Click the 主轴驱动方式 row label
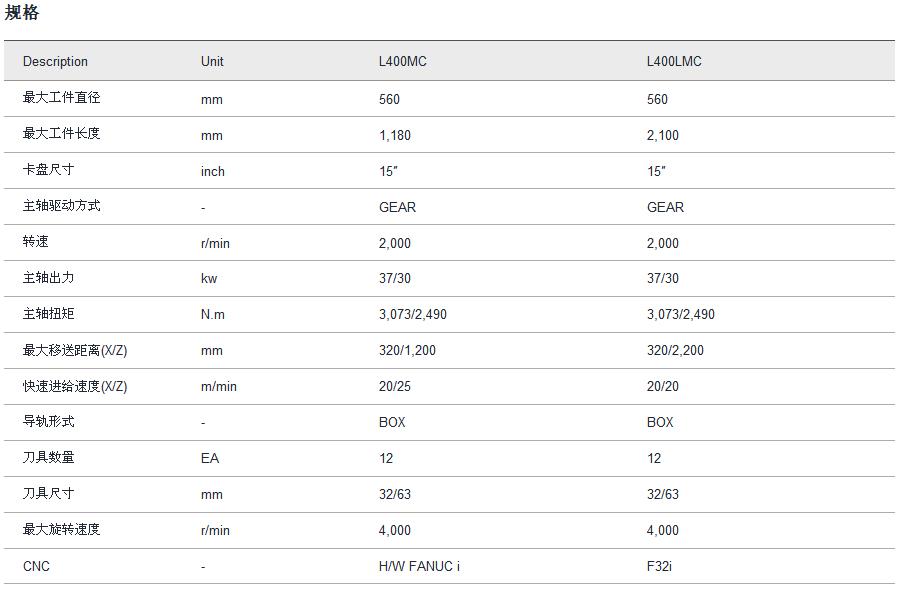Screen dimensions: 900x589 click(x=61, y=206)
